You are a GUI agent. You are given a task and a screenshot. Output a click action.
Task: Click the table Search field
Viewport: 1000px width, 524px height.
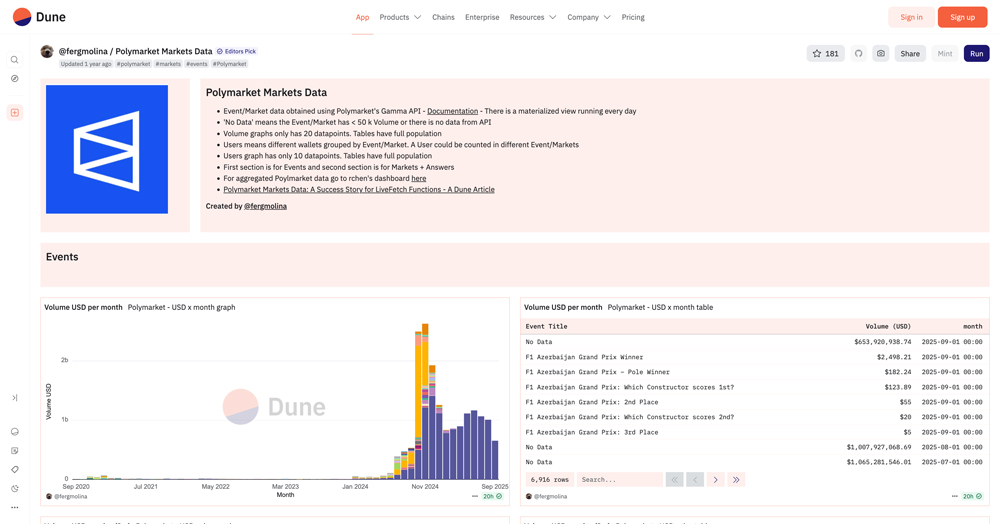(619, 480)
